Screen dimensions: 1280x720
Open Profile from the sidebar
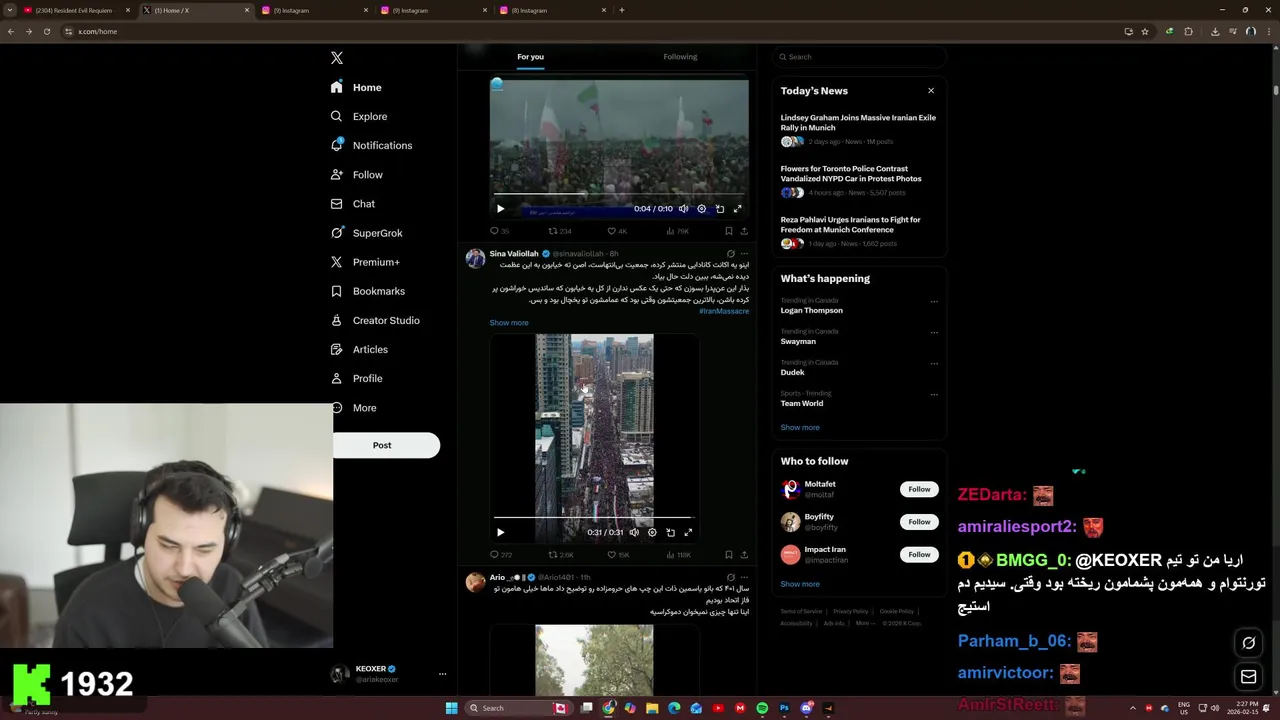click(x=356, y=378)
